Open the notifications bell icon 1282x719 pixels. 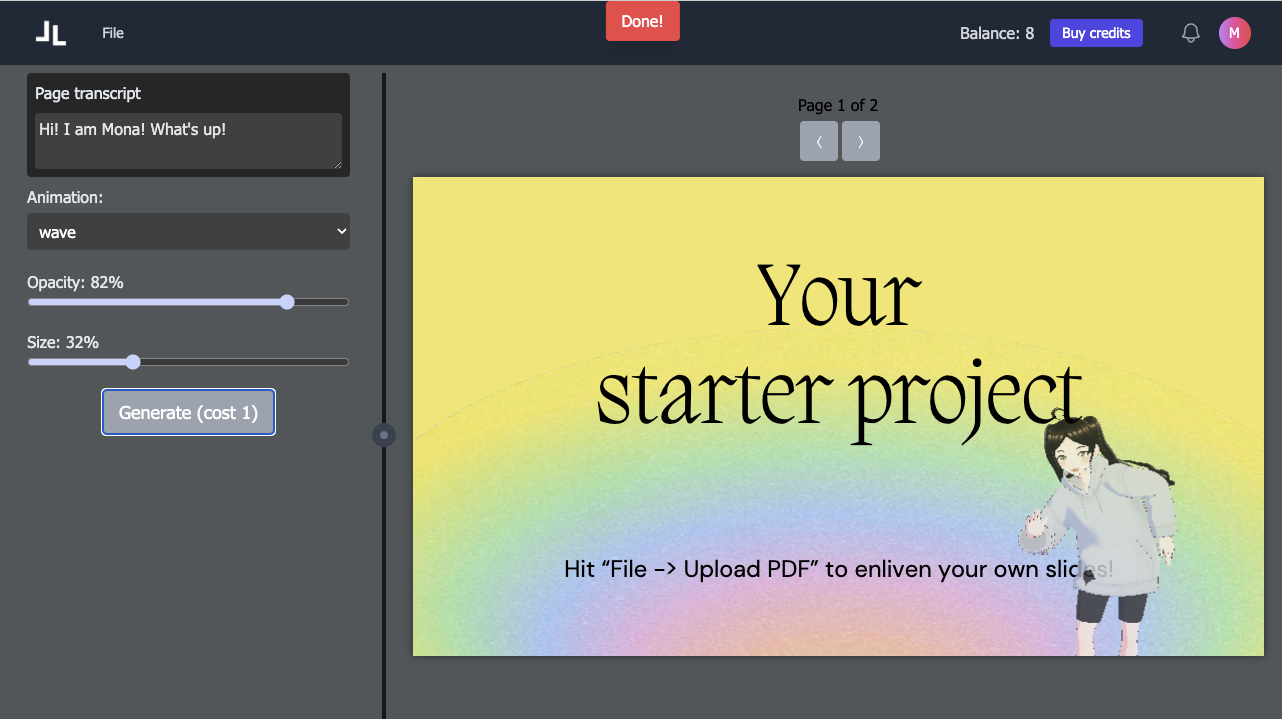pos(1190,33)
